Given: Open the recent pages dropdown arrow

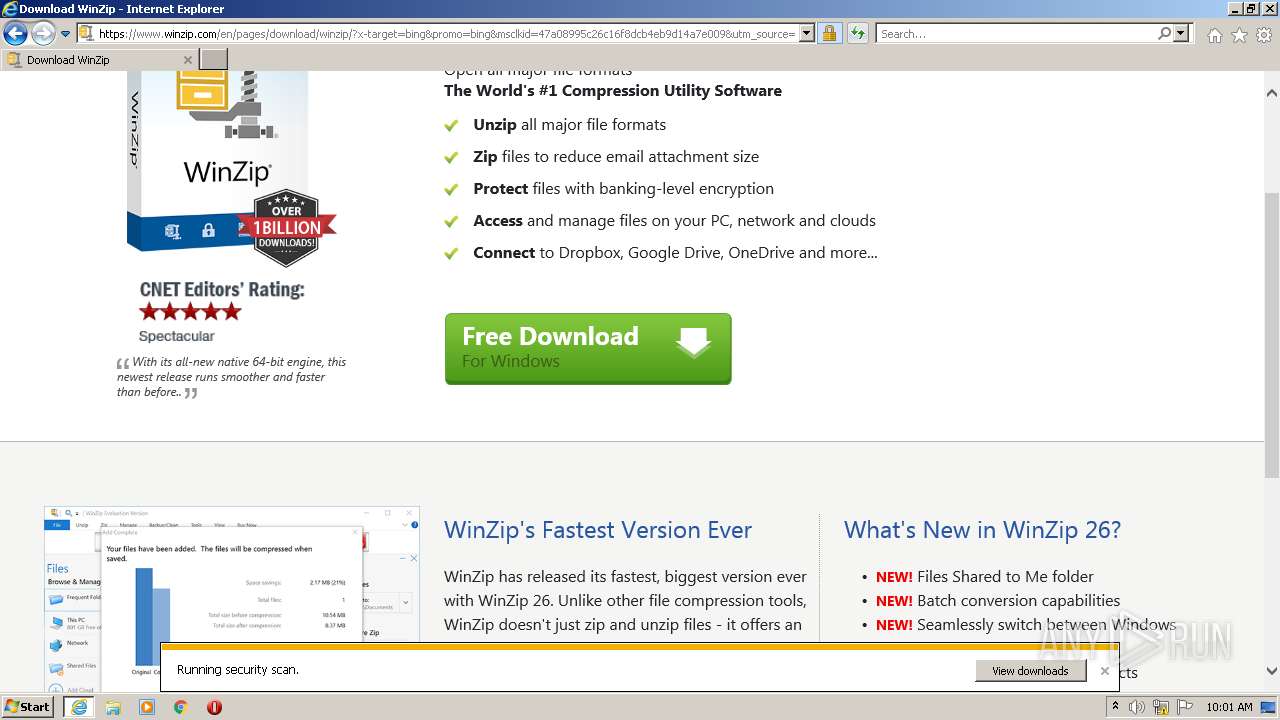Looking at the screenshot, I should coord(65,34).
